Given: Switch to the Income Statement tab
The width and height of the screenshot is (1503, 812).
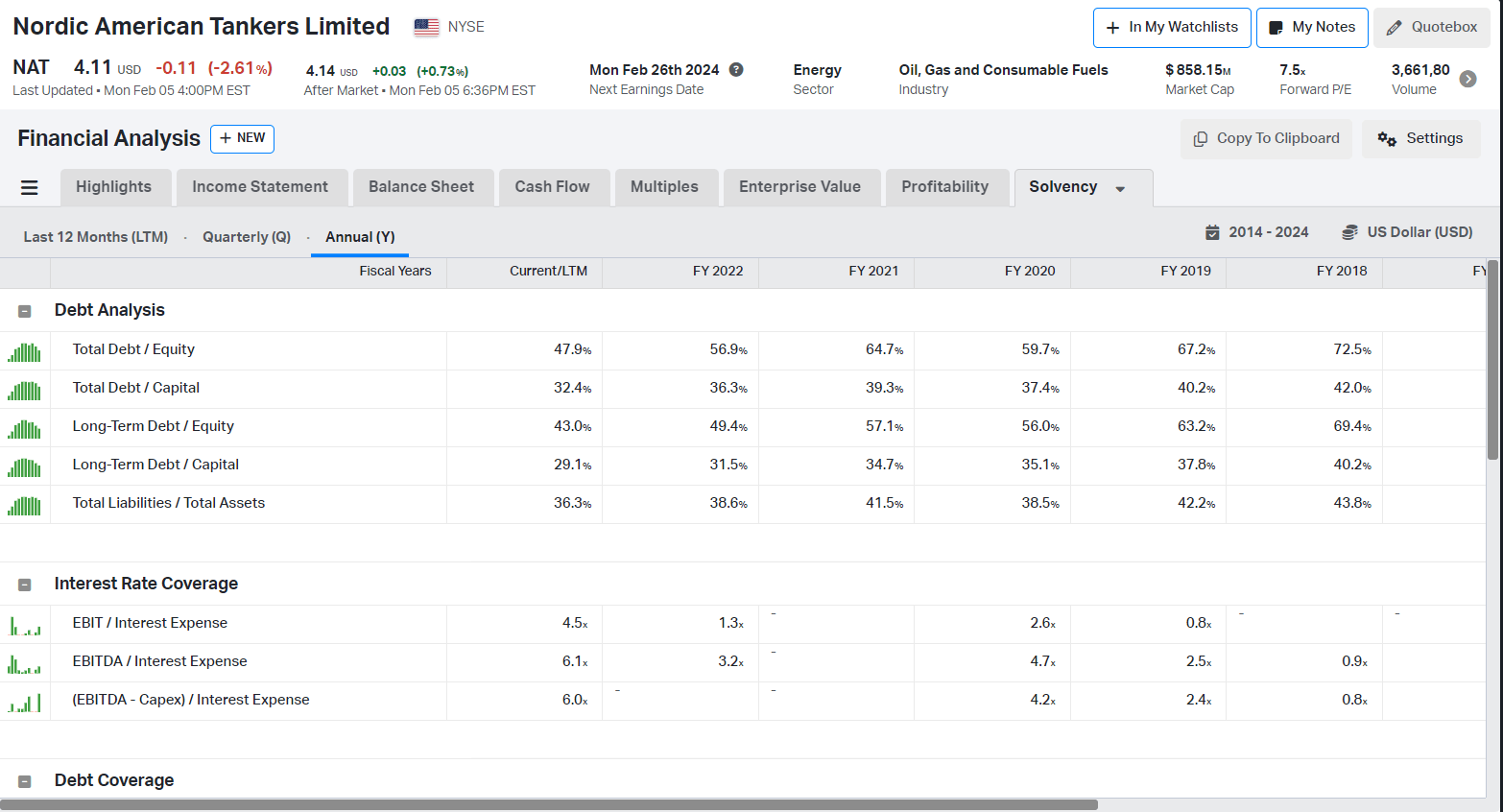Looking at the screenshot, I should tap(260, 187).
